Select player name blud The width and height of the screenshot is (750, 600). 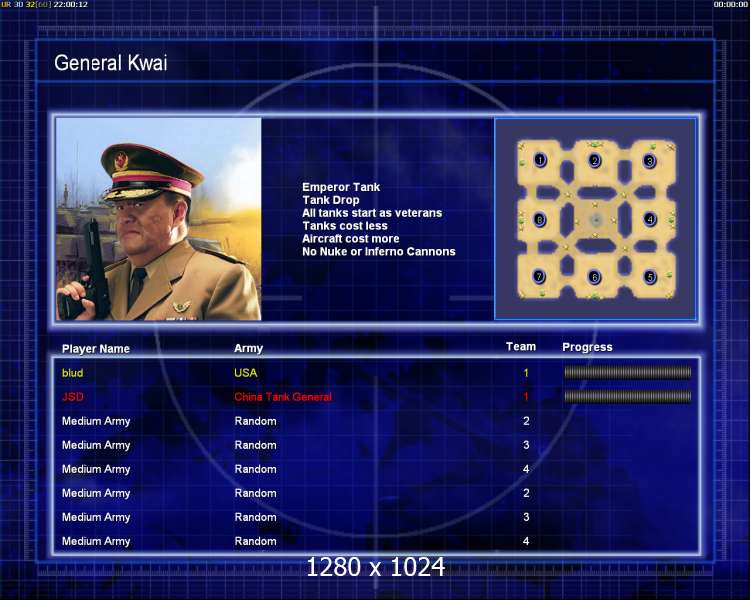click(x=73, y=373)
